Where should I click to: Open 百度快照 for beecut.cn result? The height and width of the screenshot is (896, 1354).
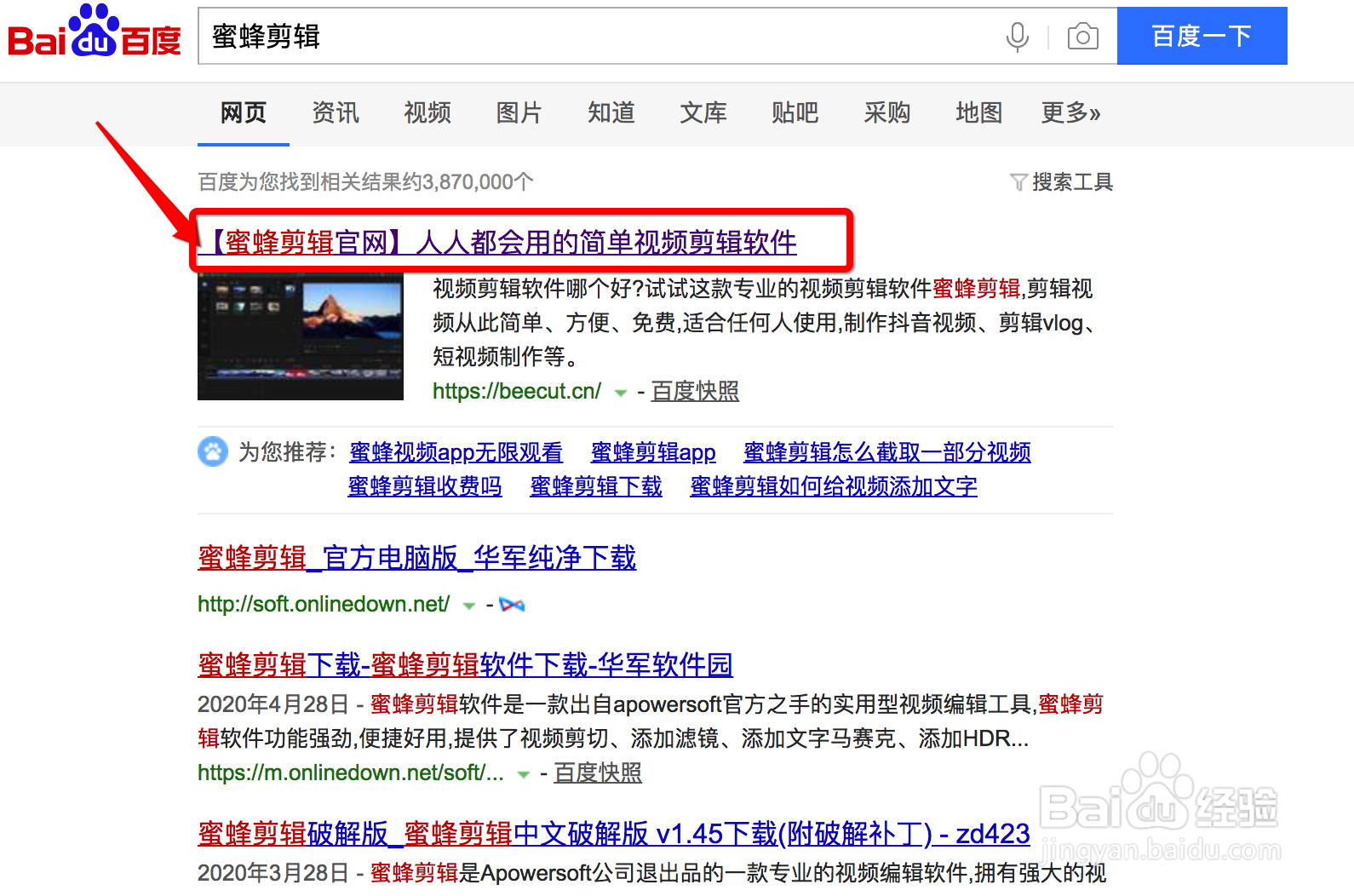695,391
